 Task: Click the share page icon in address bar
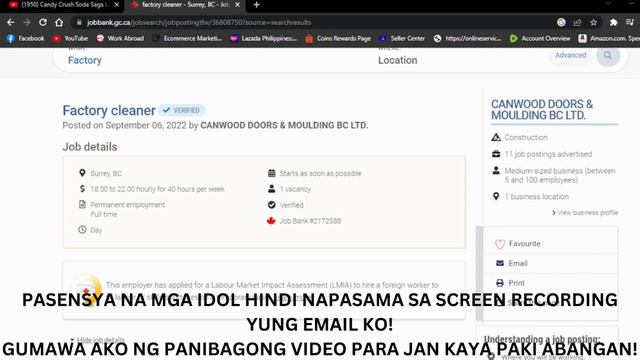[x=577, y=22]
